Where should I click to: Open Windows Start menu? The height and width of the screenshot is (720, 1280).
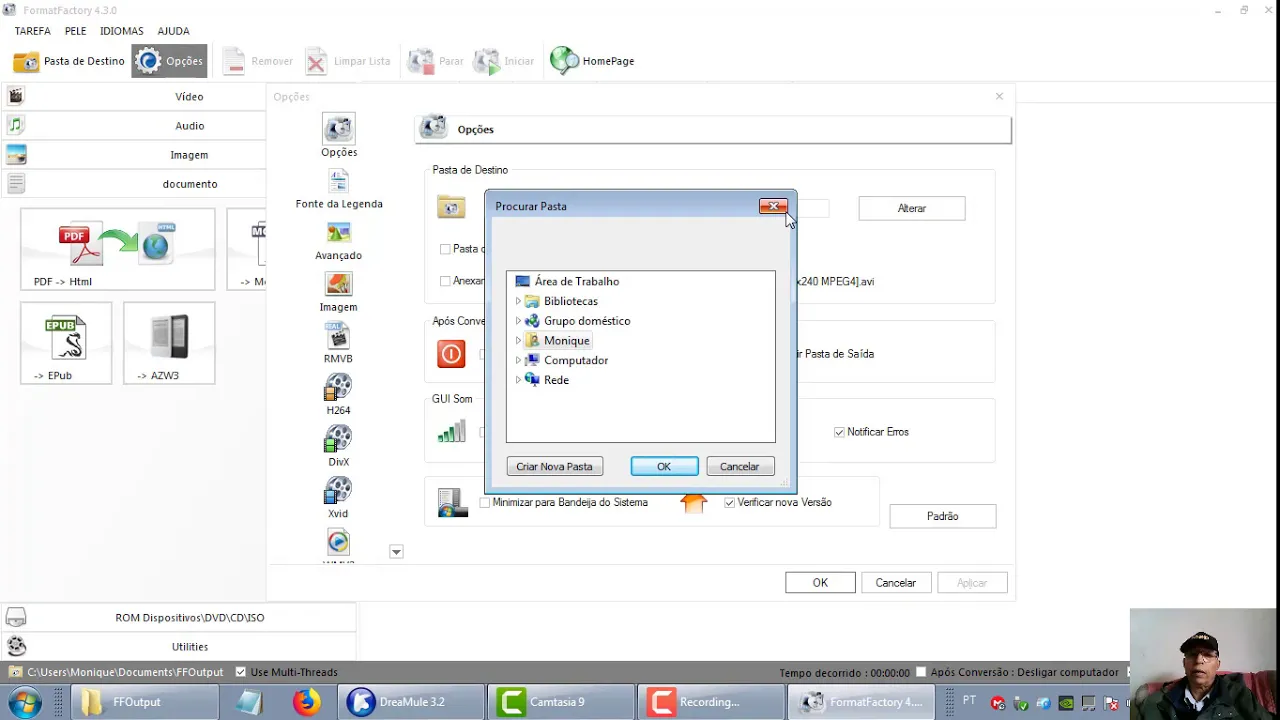point(24,702)
